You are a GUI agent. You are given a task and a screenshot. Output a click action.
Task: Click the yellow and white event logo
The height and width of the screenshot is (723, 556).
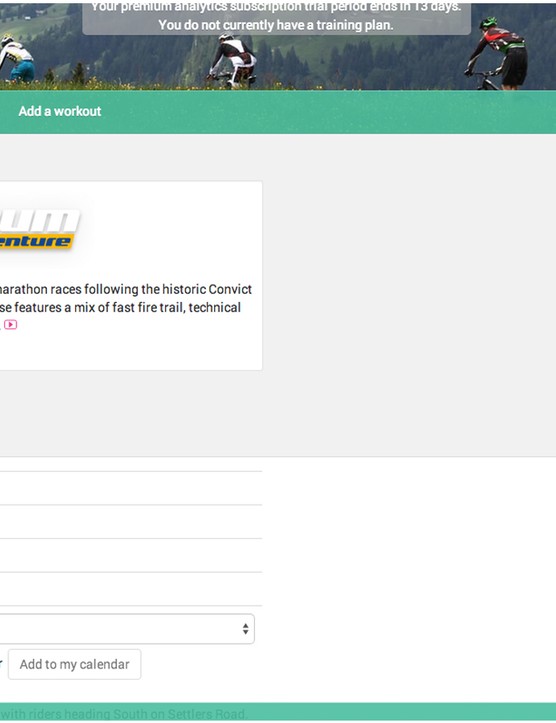(x=40, y=230)
